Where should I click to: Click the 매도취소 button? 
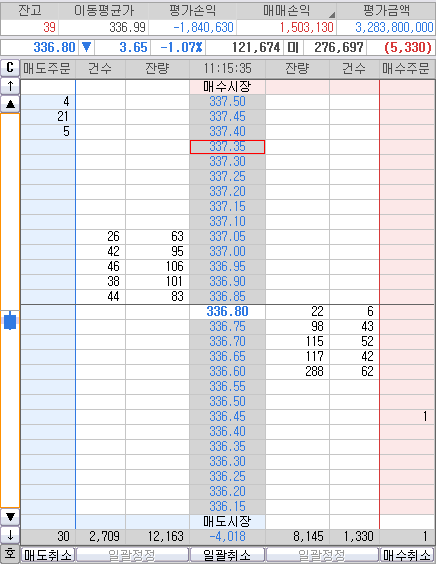pyautogui.click(x=48, y=555)
